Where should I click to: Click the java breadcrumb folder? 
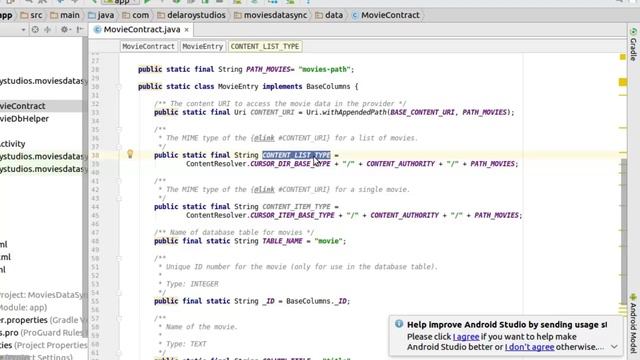coord(101,15)
